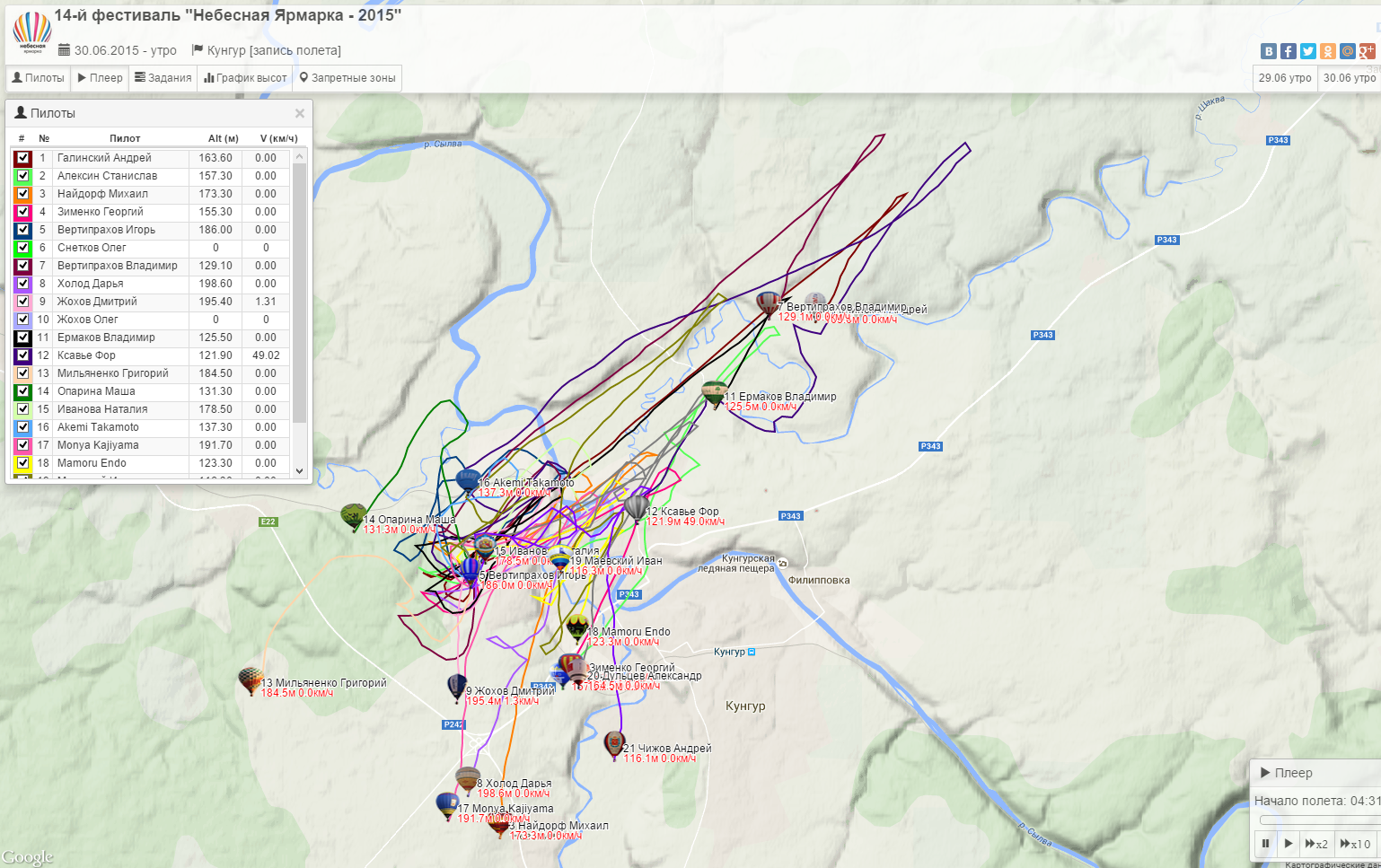Click the festival logo at top-left
Screen dimensions: 1381x868
tap(32, 33)
